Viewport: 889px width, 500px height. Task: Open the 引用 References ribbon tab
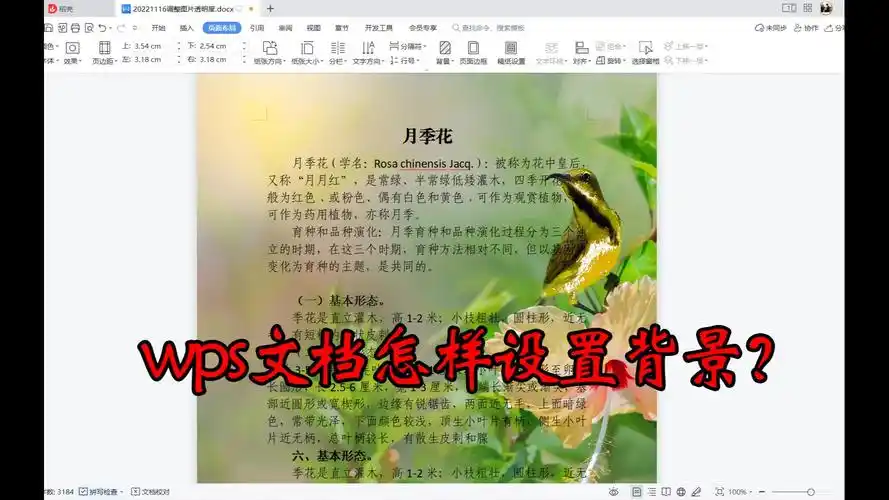(257, 28)
